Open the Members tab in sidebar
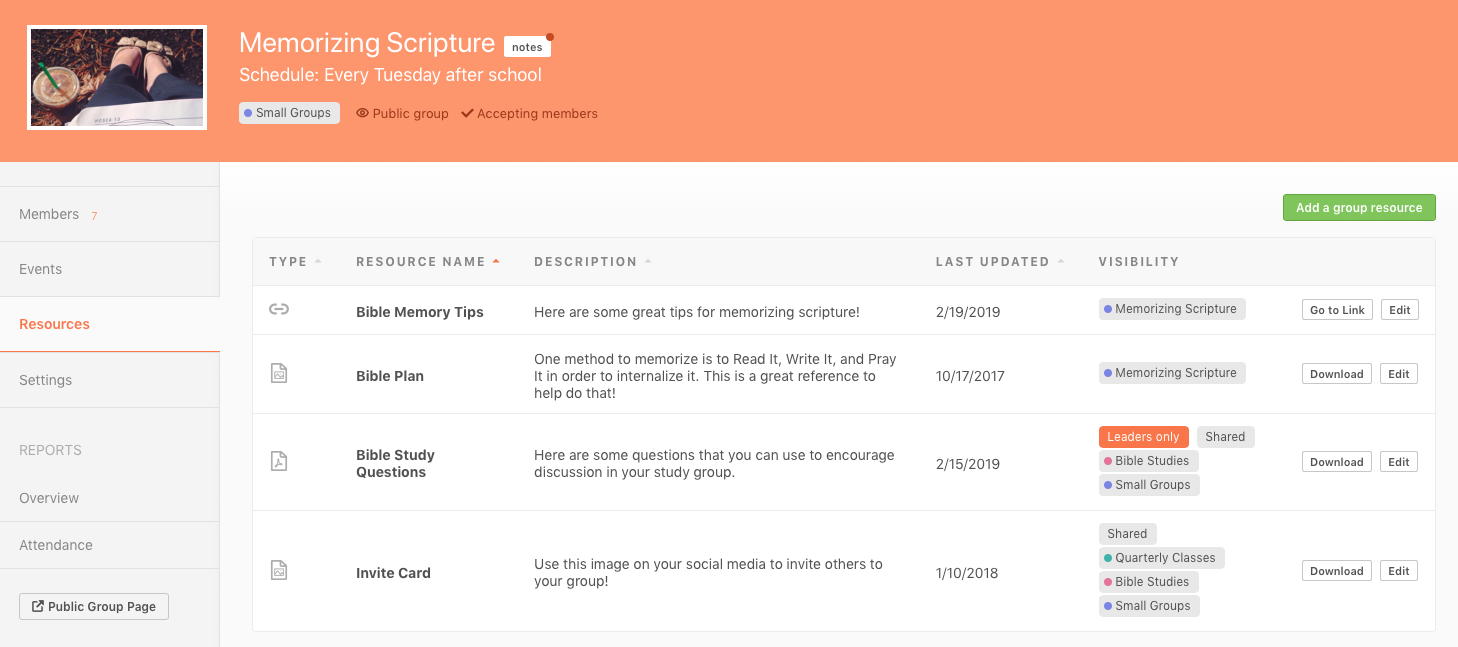This screenshot has width=1458, height=647. [49, 214]
